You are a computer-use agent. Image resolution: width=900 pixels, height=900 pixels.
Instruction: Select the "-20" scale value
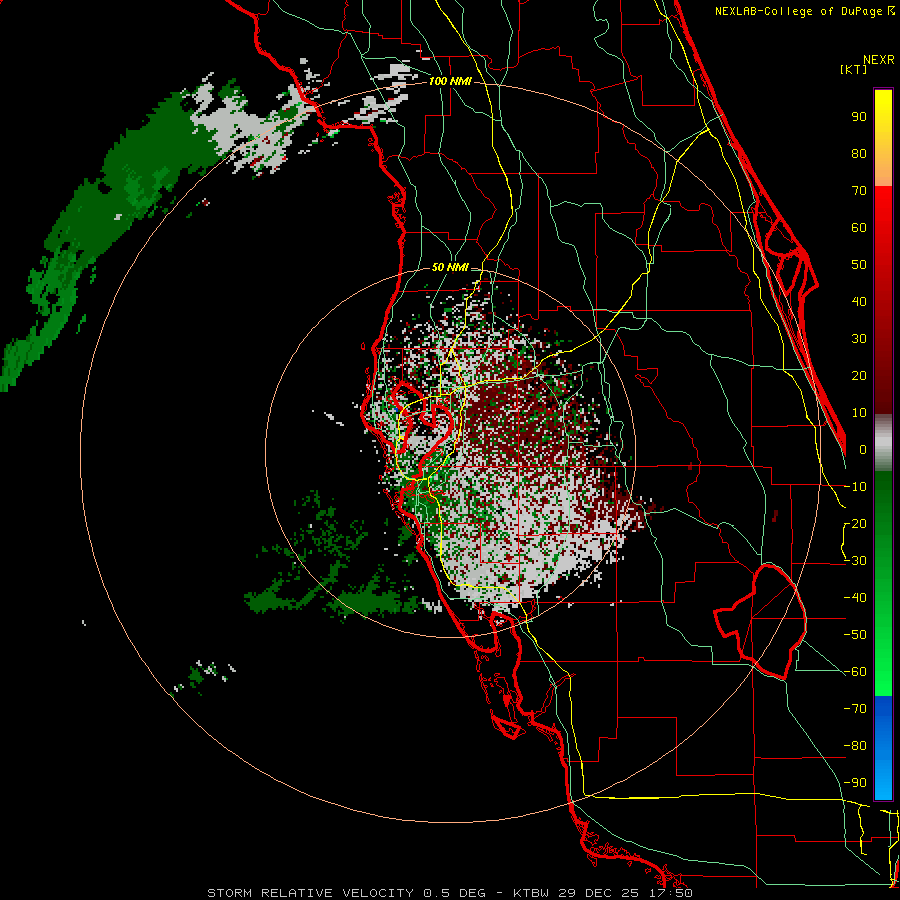tap(855, 524)
